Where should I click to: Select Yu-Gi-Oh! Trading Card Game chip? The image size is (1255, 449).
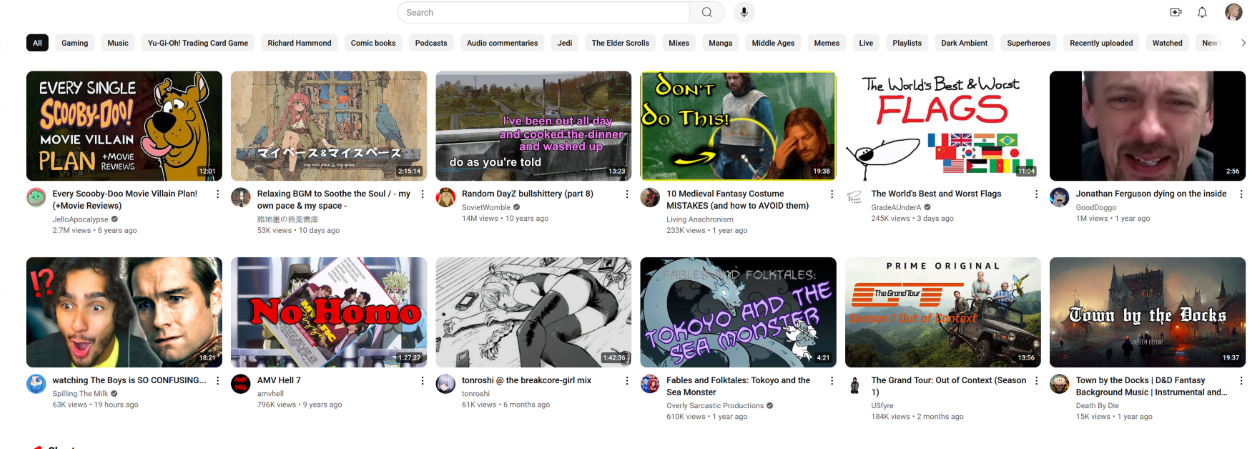point(198,43)
